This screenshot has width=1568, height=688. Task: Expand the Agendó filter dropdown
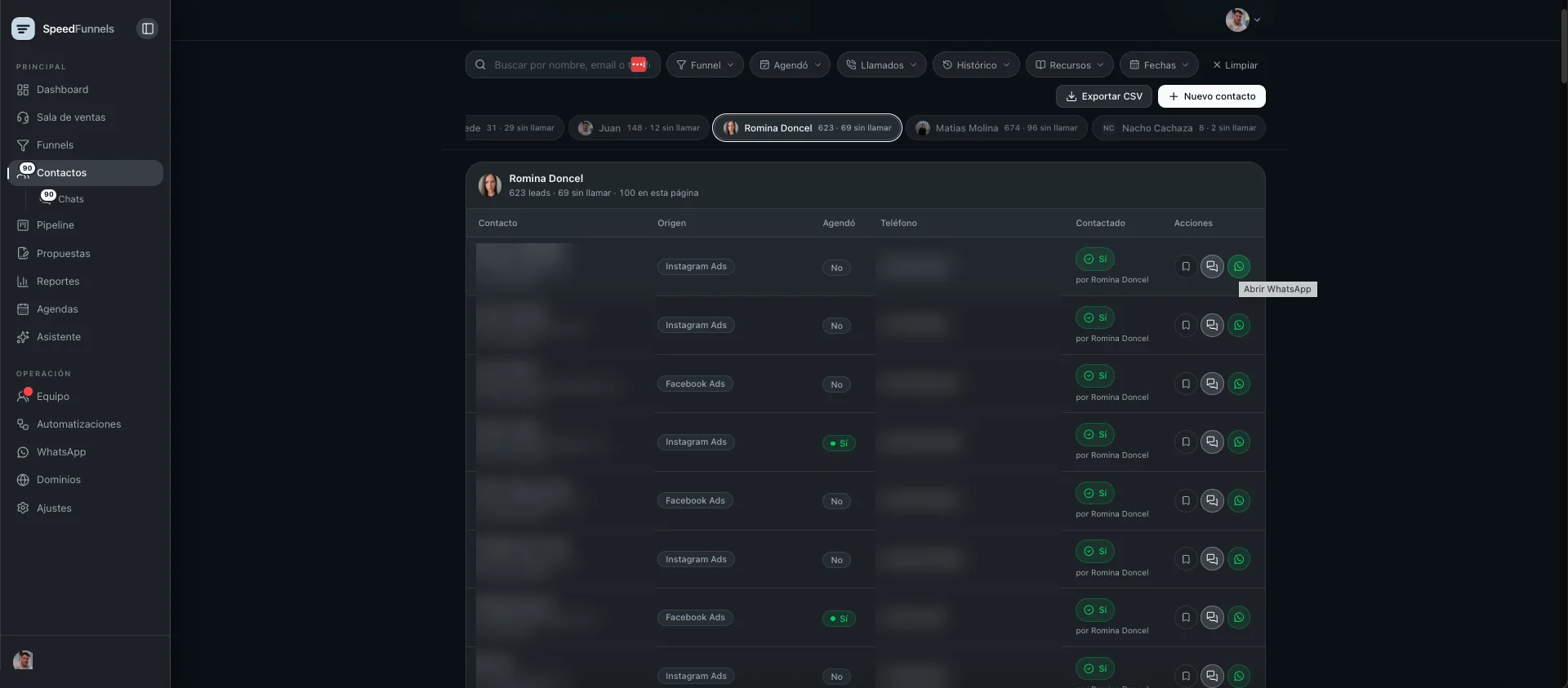pos(790,65)
